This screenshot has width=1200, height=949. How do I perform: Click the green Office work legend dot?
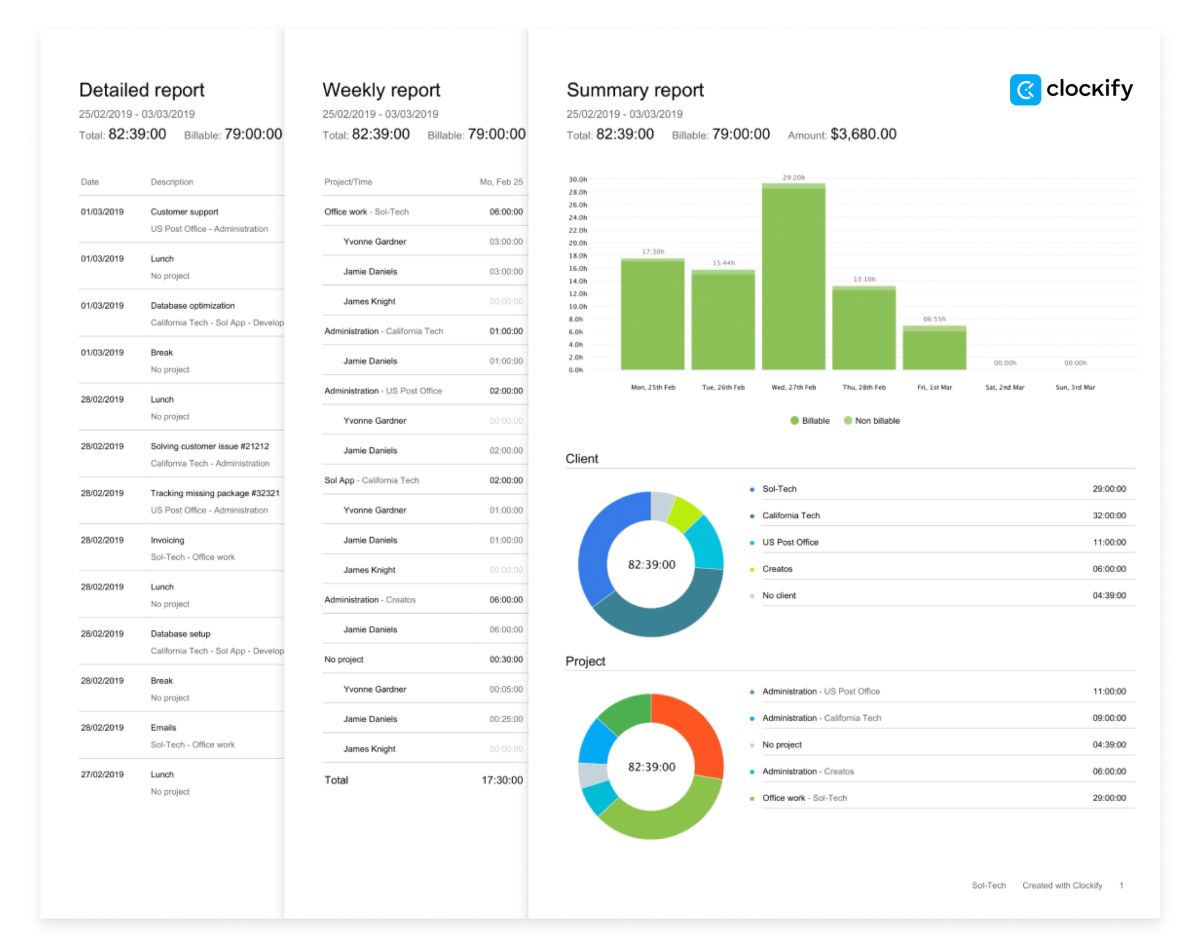[x=751, y=798]
